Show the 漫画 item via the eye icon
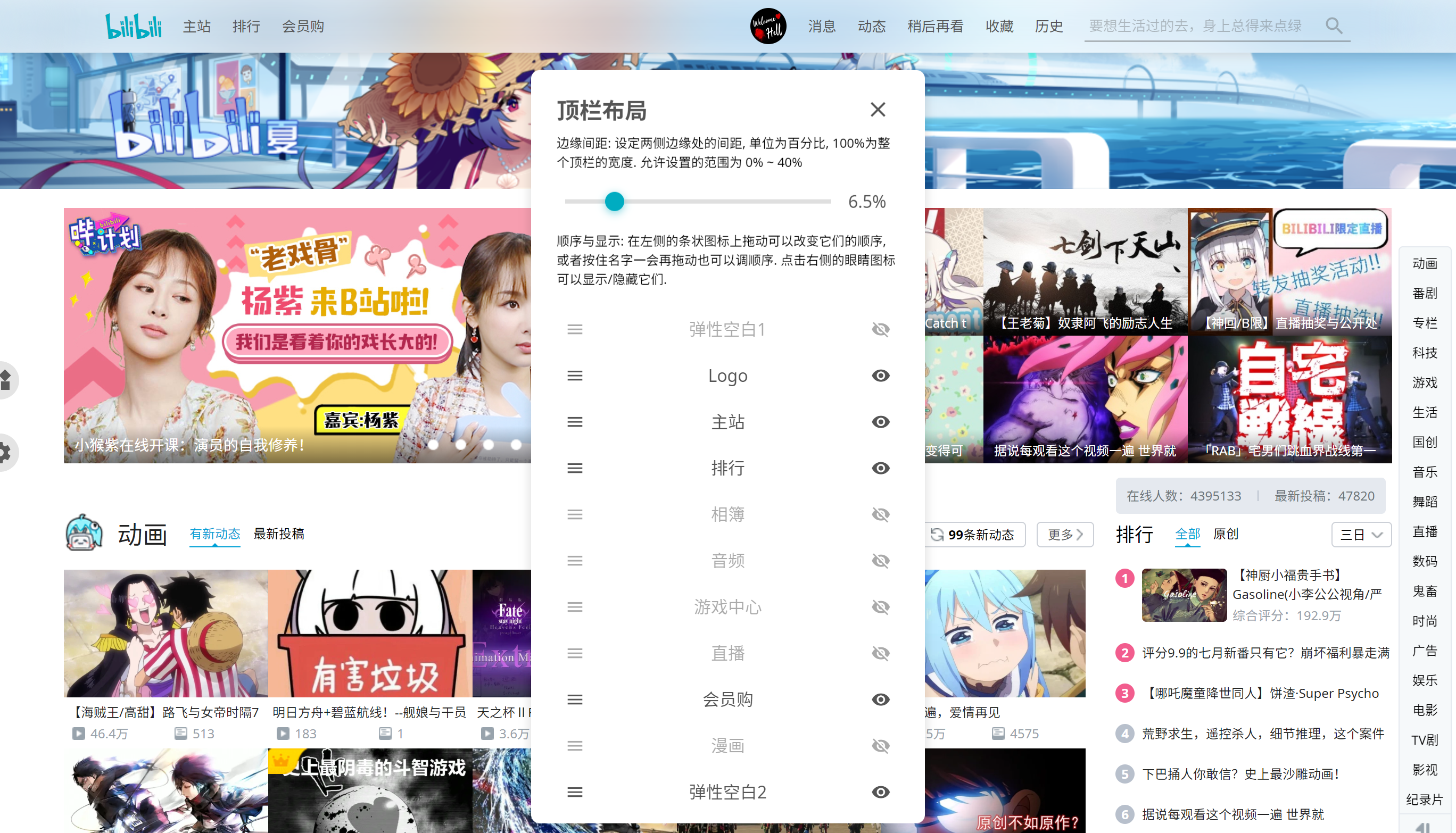Viewport: 1456px width, 833px height. click(880, 745)
